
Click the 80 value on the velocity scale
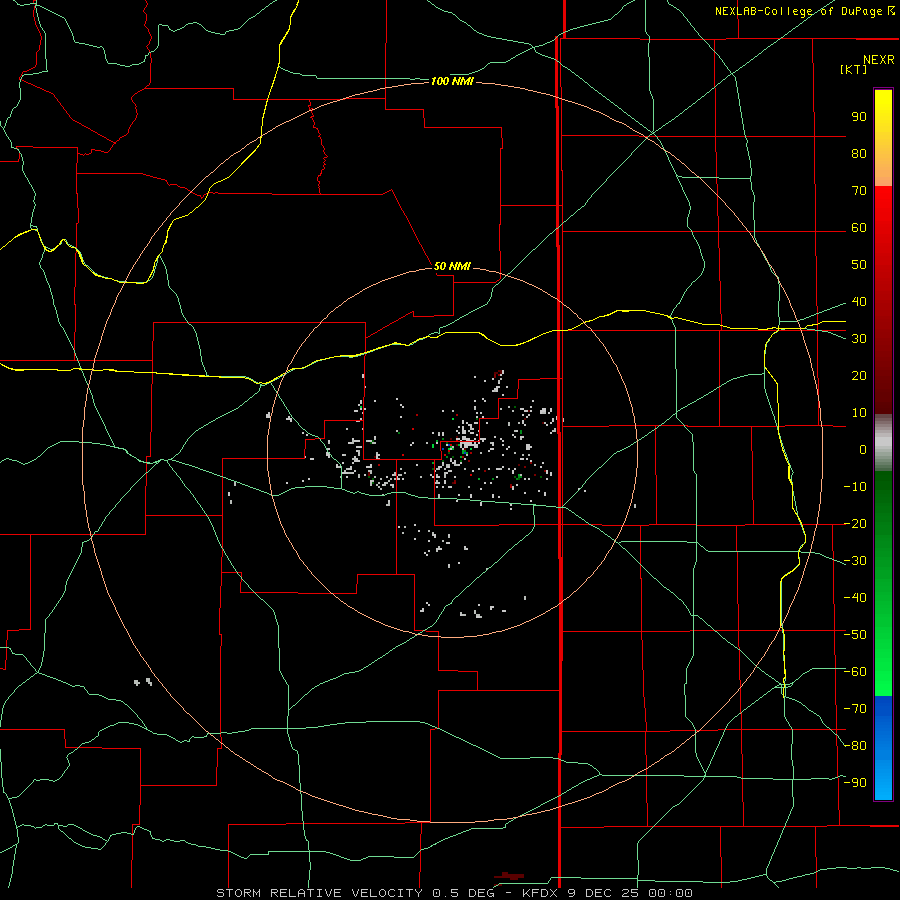859,154
